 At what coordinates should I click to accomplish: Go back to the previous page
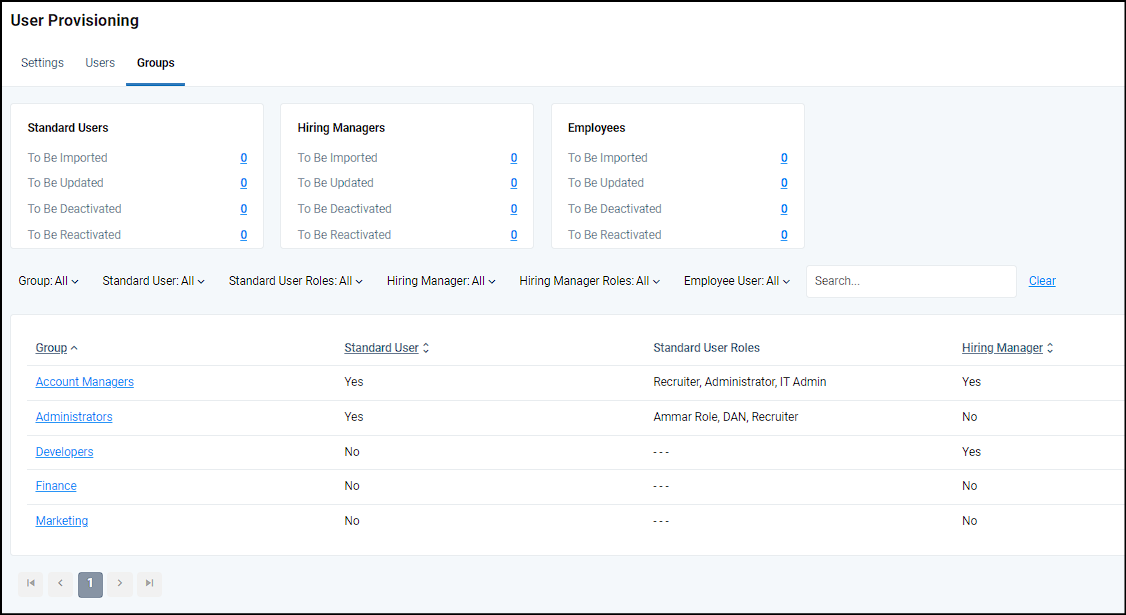[60, 584]
